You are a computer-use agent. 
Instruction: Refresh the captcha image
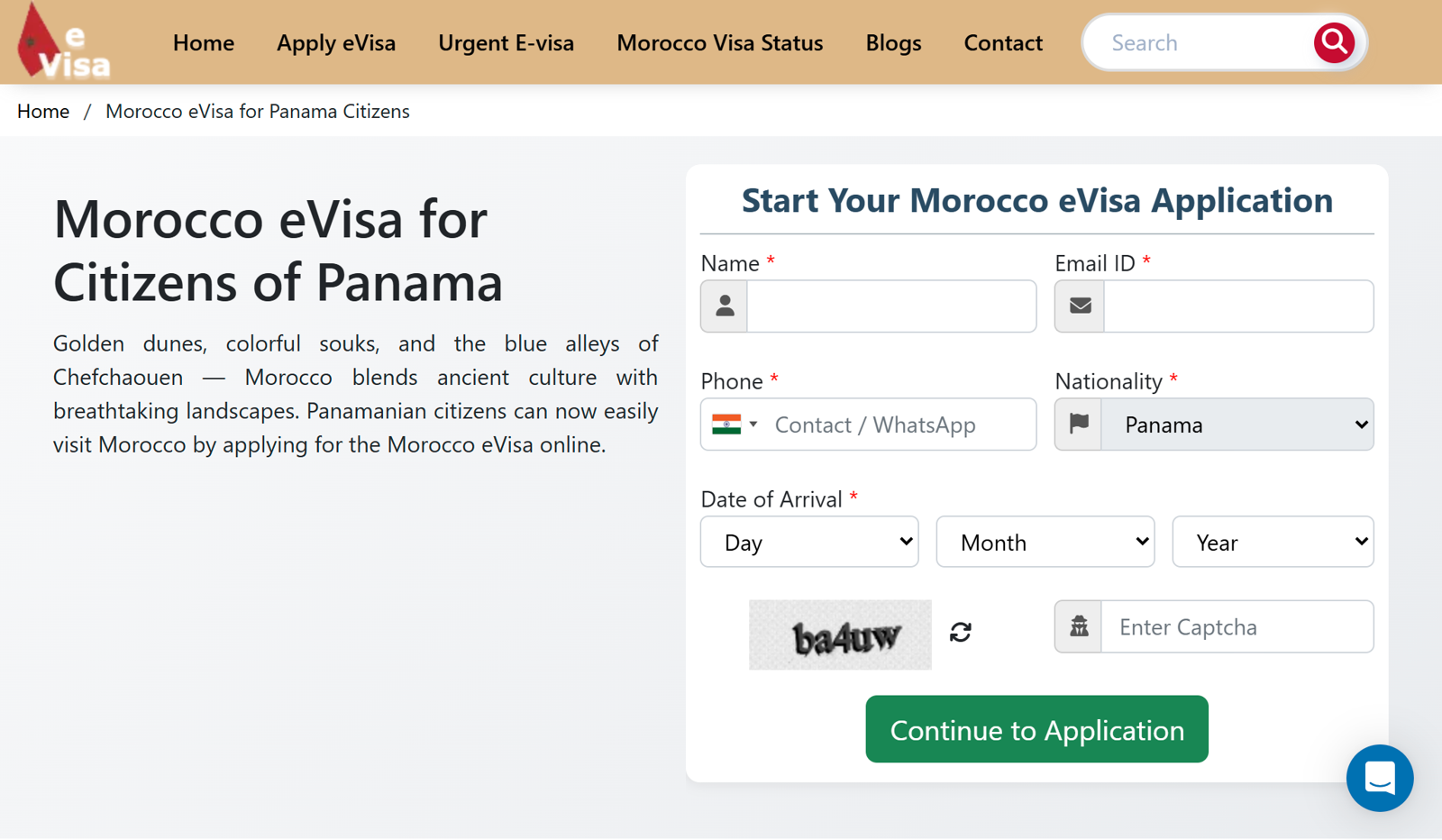961,633
